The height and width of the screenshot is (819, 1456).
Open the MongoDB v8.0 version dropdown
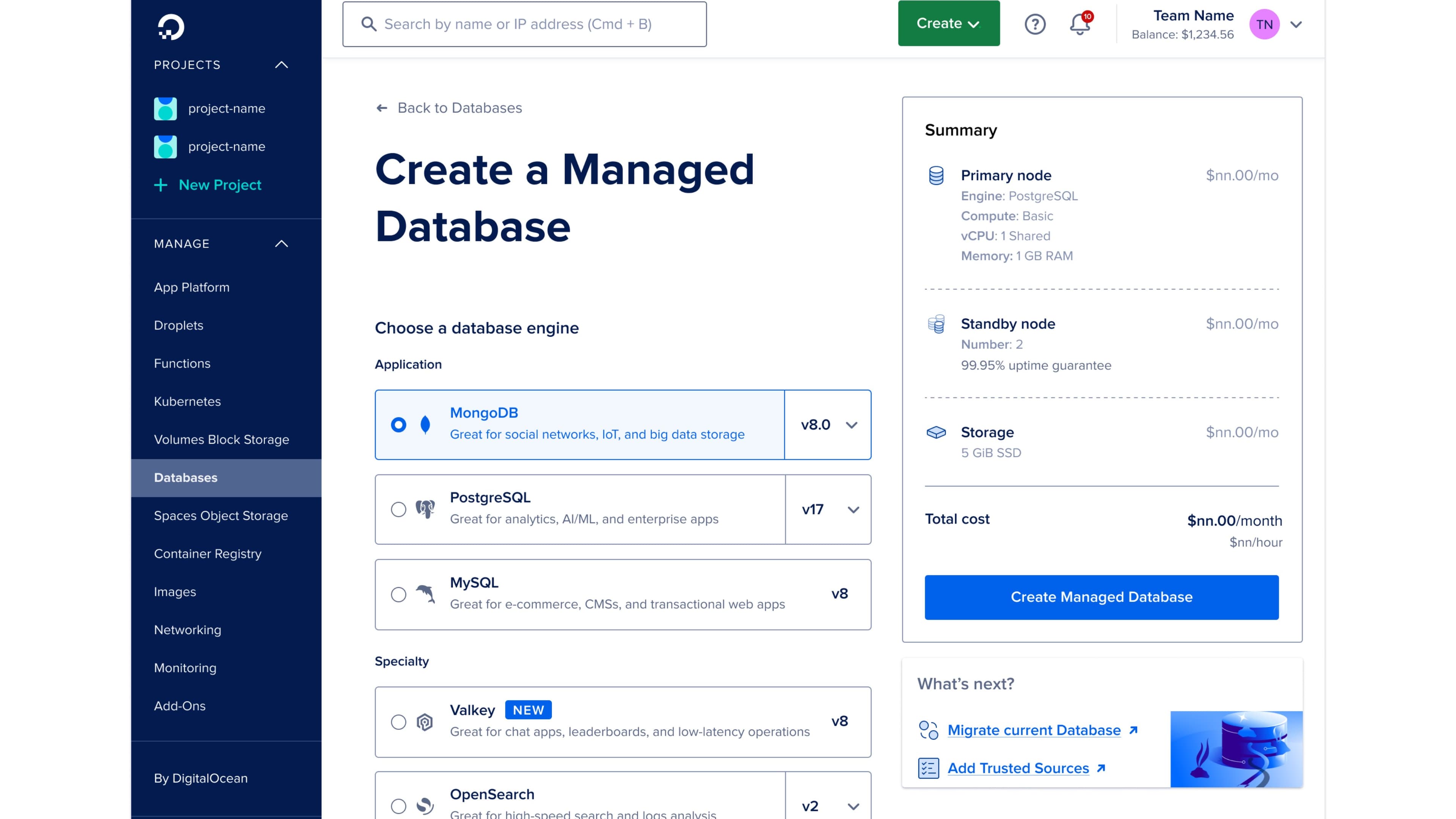pyautogui.click(x=828, y=425)
